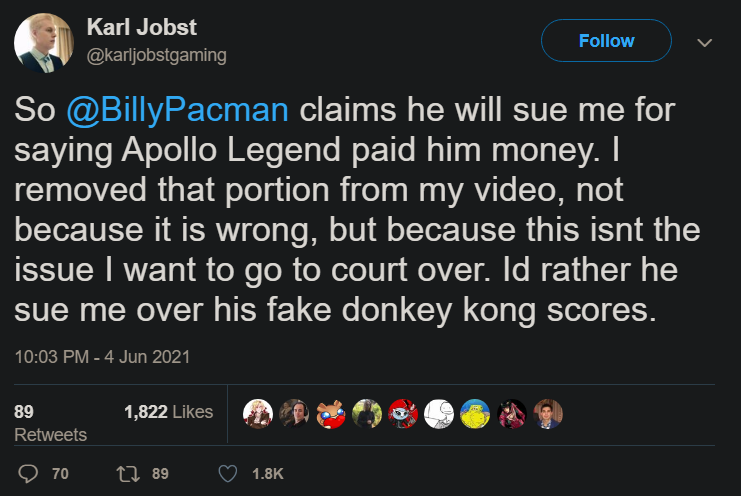
Task: Click the white sketch-drawing liker avatar
Action: click(x=440, y=412)
